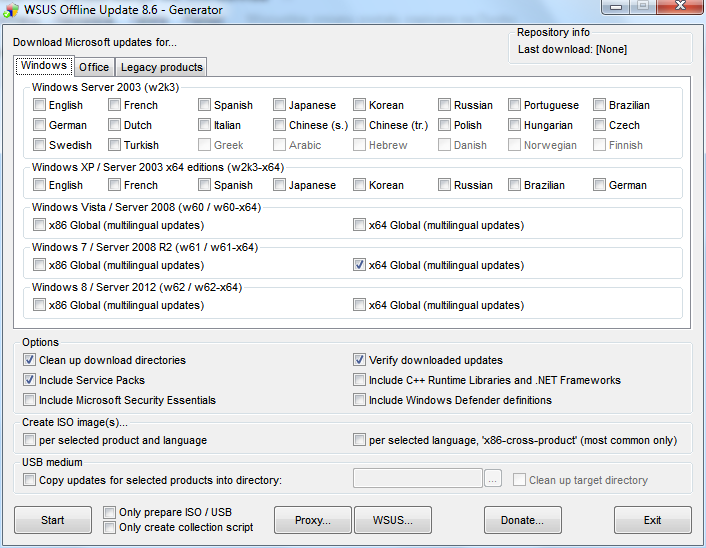Open the WSUS... settings

393,520
